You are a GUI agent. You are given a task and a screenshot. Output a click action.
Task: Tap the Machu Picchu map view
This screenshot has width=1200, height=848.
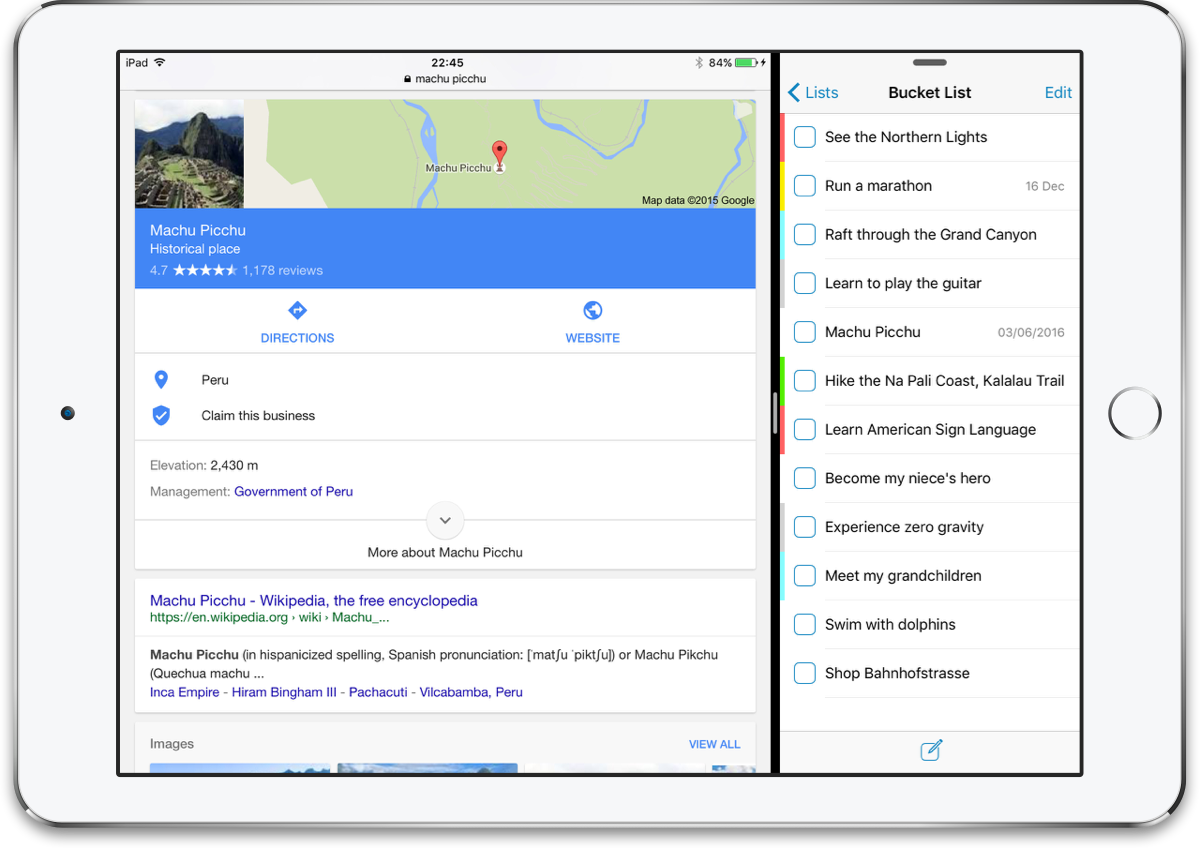point(500,153)
